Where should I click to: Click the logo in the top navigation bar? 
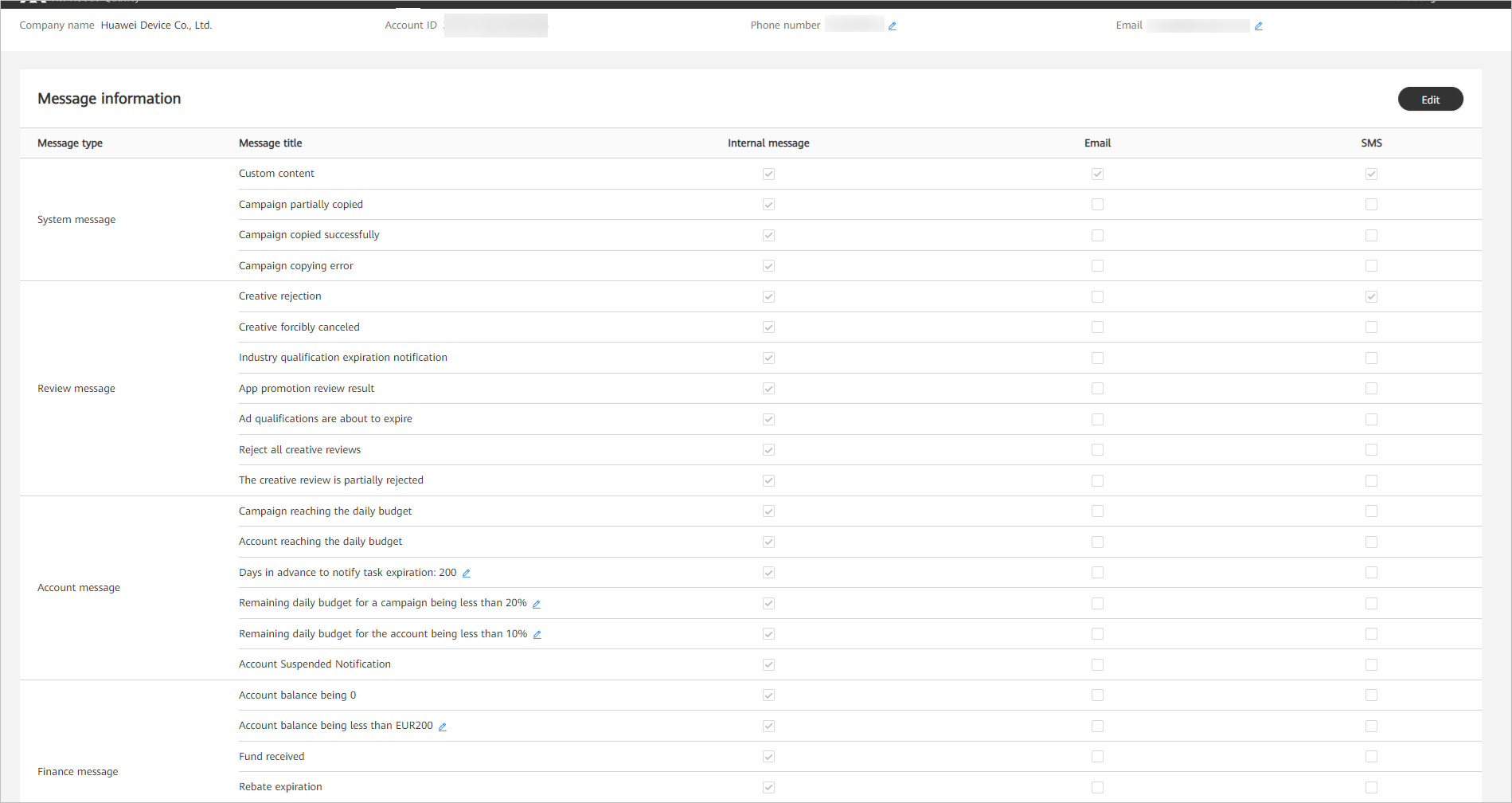32,3
